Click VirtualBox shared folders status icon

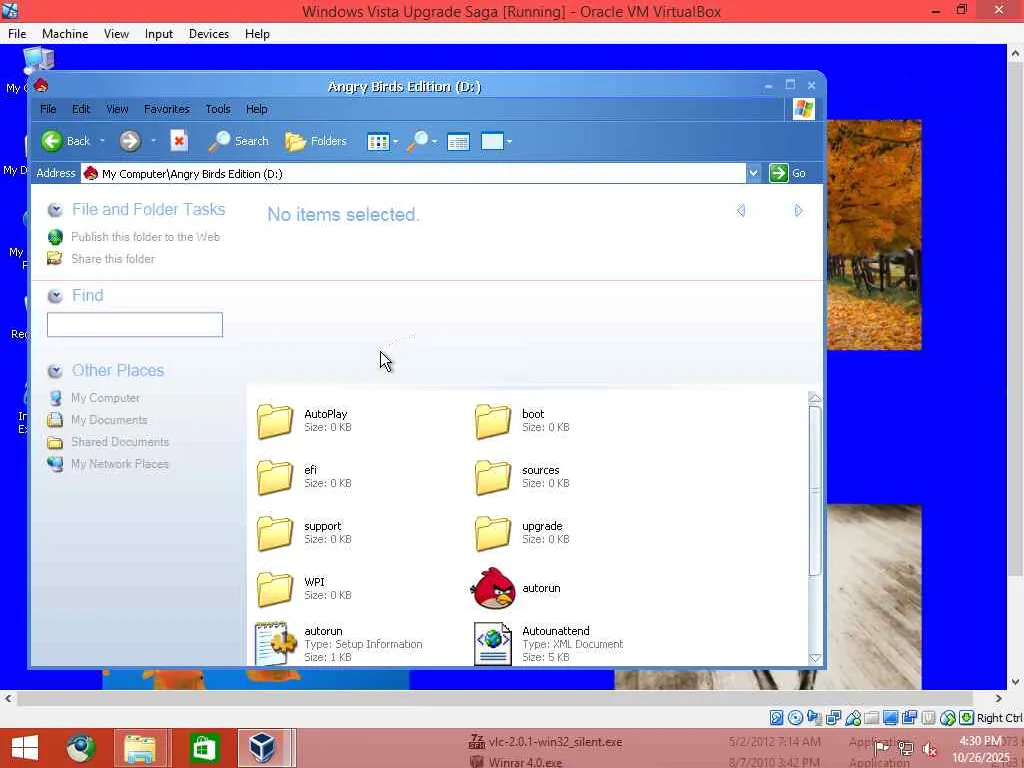pos(872,718)
